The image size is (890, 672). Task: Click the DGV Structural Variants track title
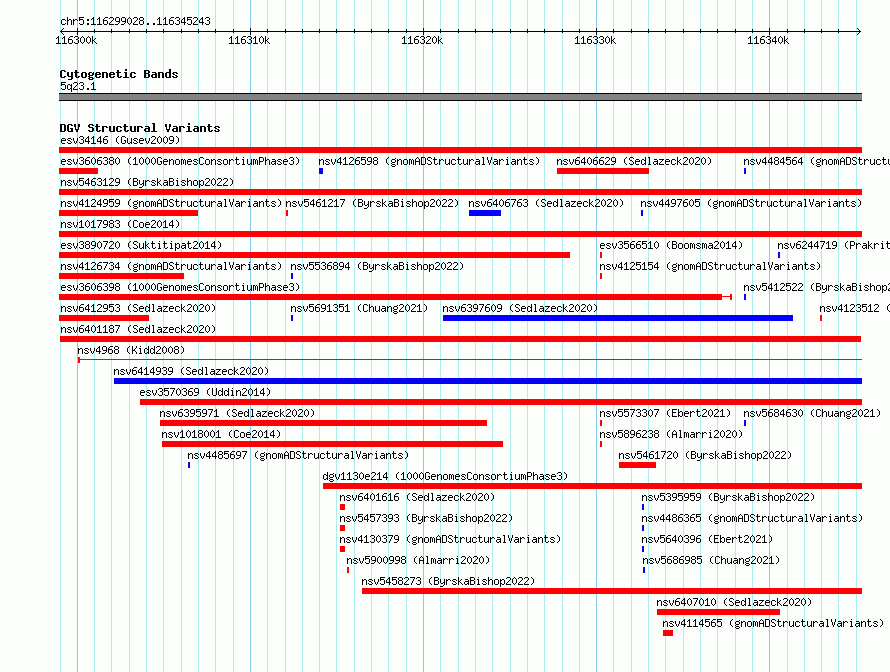(x=140, y=128)
